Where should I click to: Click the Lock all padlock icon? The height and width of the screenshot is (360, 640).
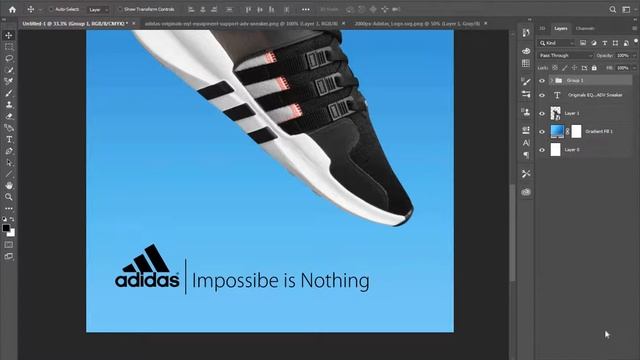click(594, 68)
